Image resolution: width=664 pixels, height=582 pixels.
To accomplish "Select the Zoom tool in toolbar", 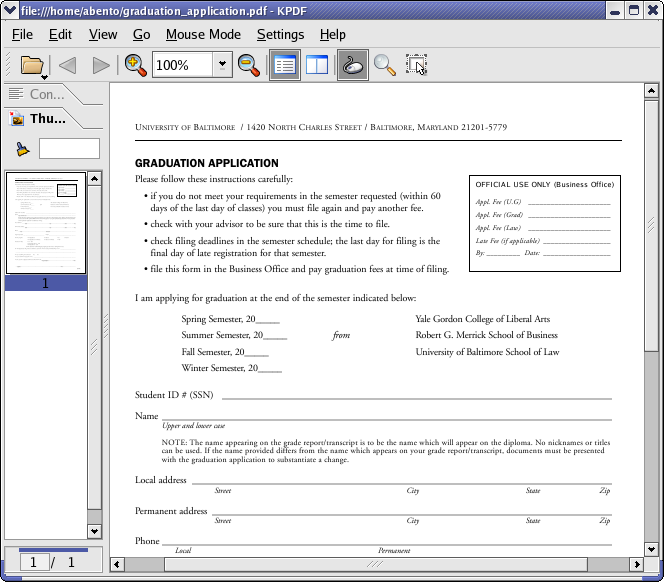I will click(384, 65).
